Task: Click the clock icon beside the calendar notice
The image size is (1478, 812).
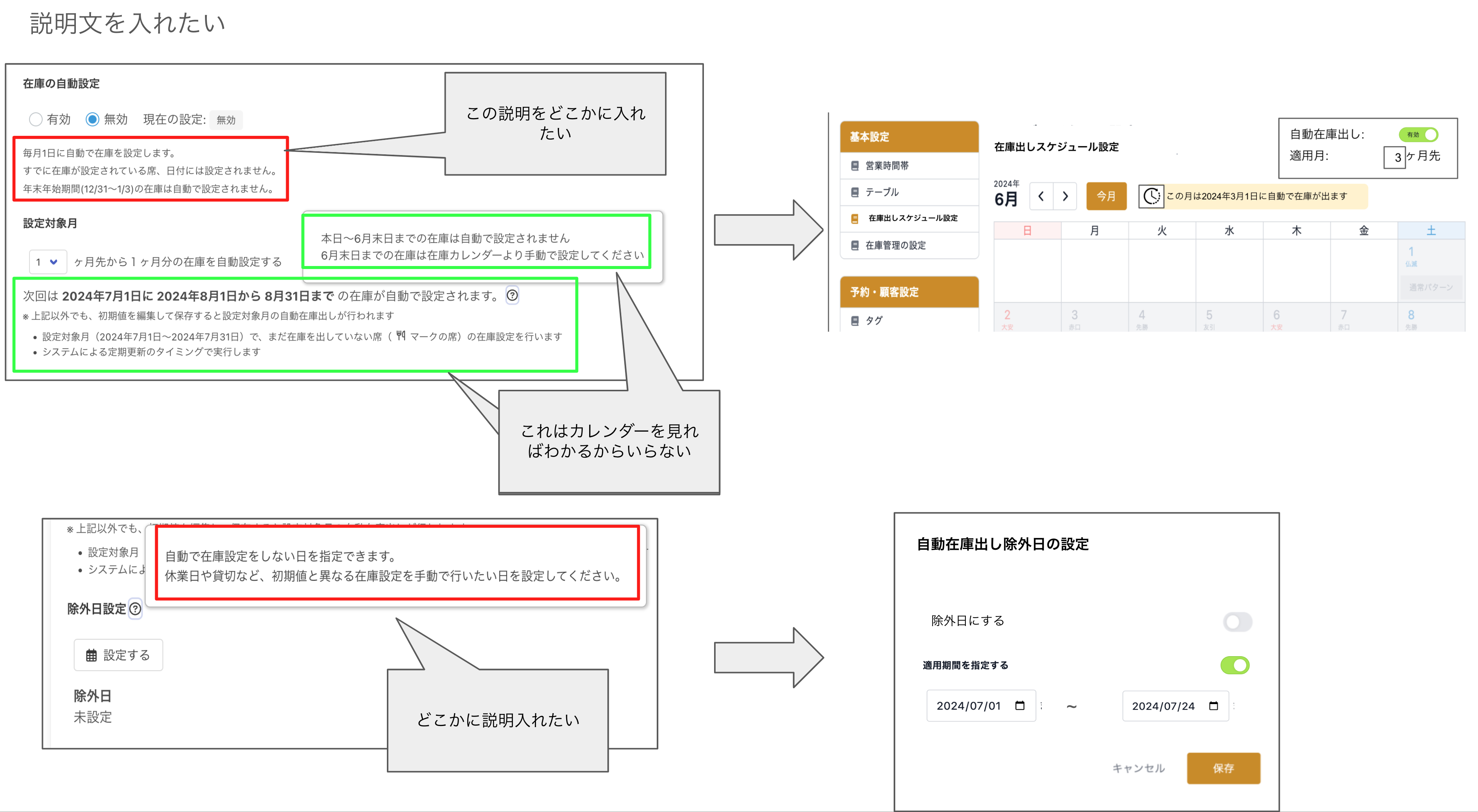Action: [1151, 196]
